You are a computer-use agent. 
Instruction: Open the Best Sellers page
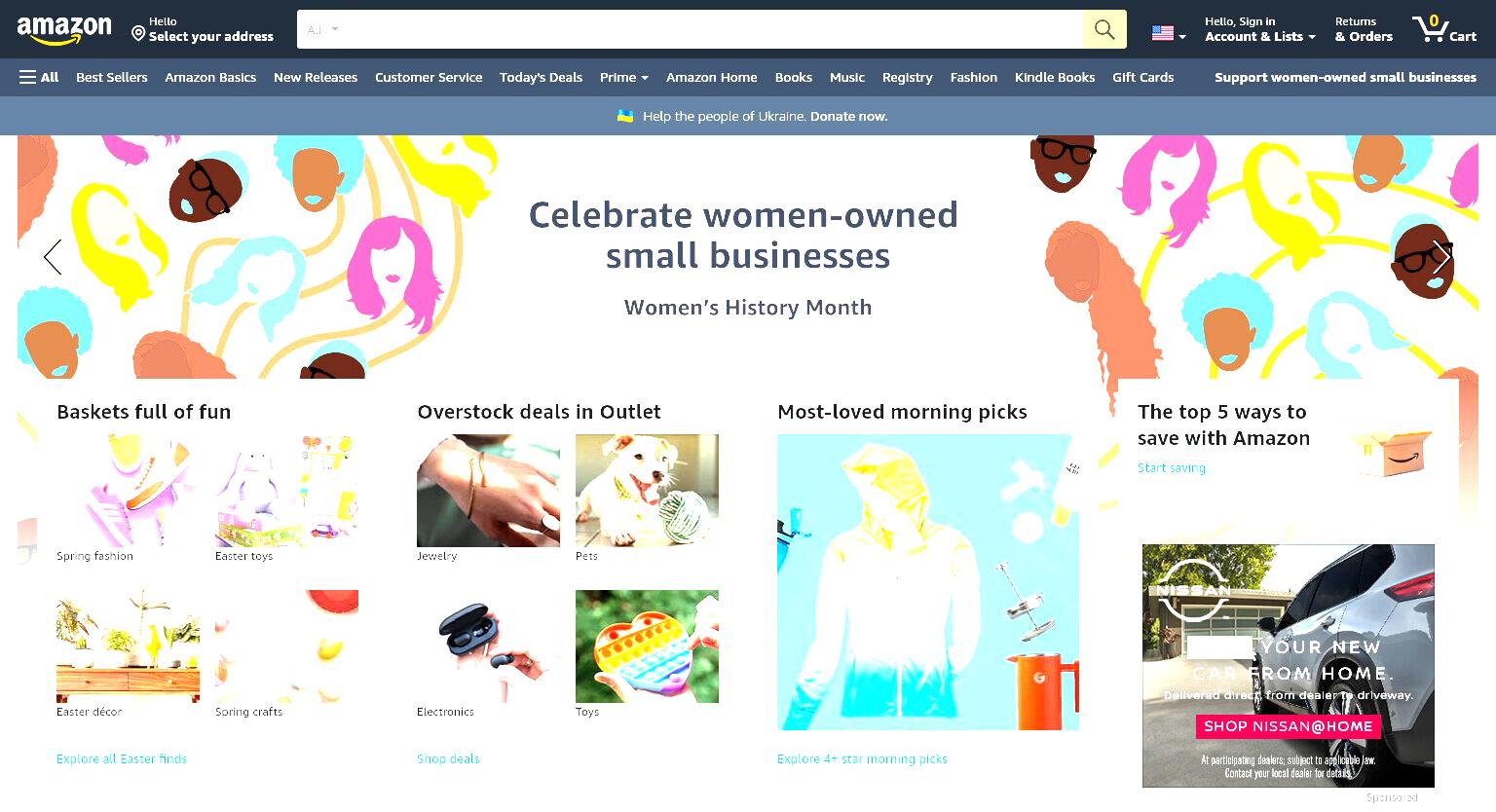coord(112,77)
